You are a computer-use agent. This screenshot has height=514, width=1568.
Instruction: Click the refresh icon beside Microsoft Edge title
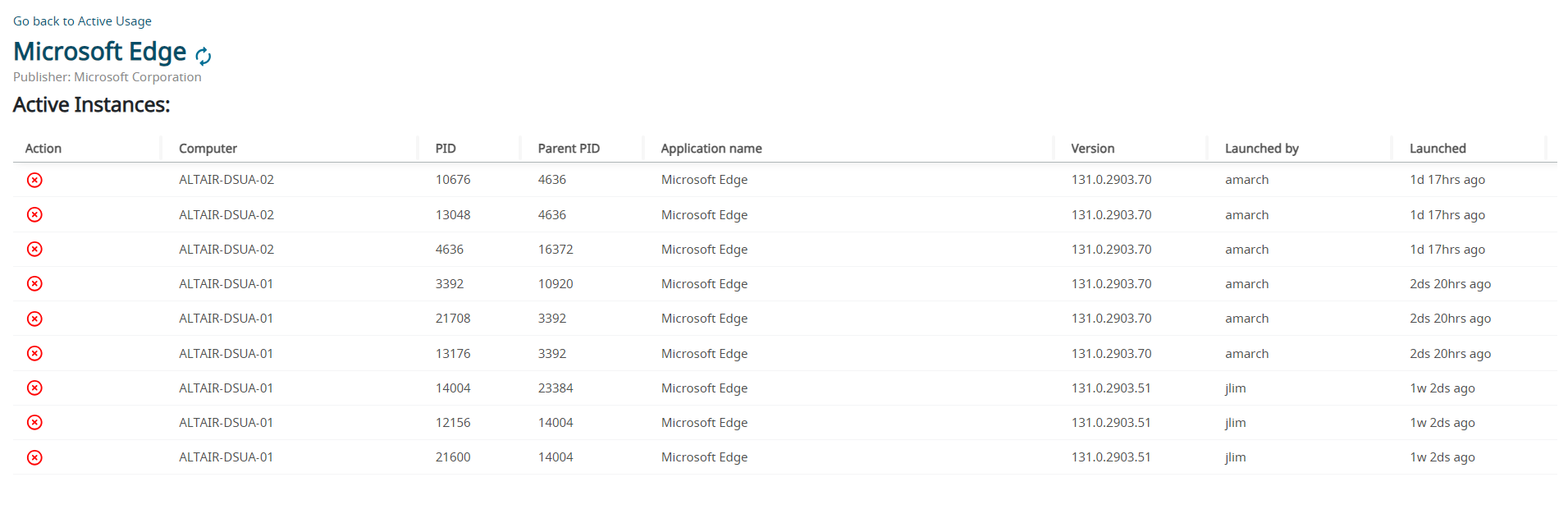click(x=203, y=56)
